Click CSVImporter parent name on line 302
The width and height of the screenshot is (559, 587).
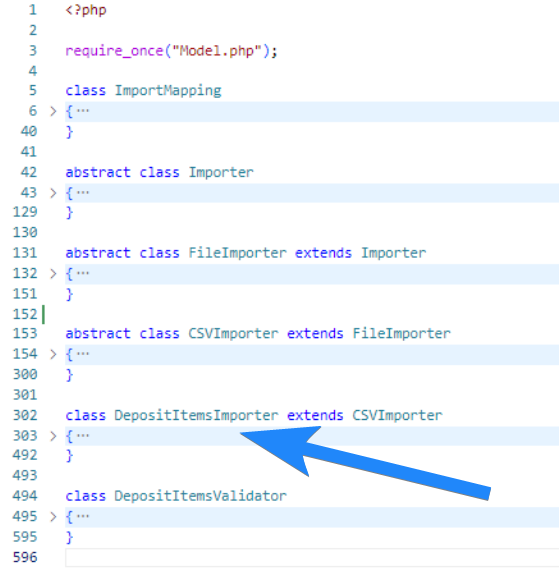(397, 416)
